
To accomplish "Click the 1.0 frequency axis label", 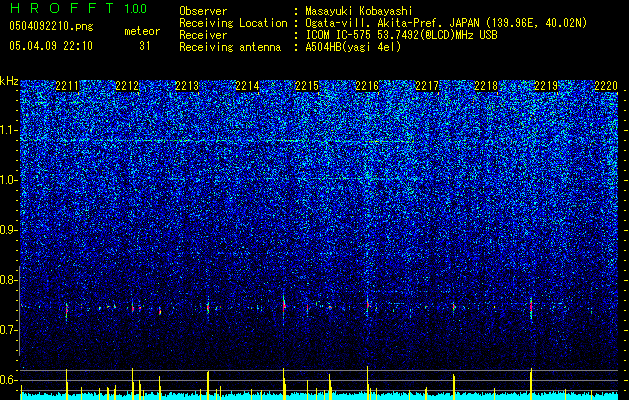I will click(7, 180).
